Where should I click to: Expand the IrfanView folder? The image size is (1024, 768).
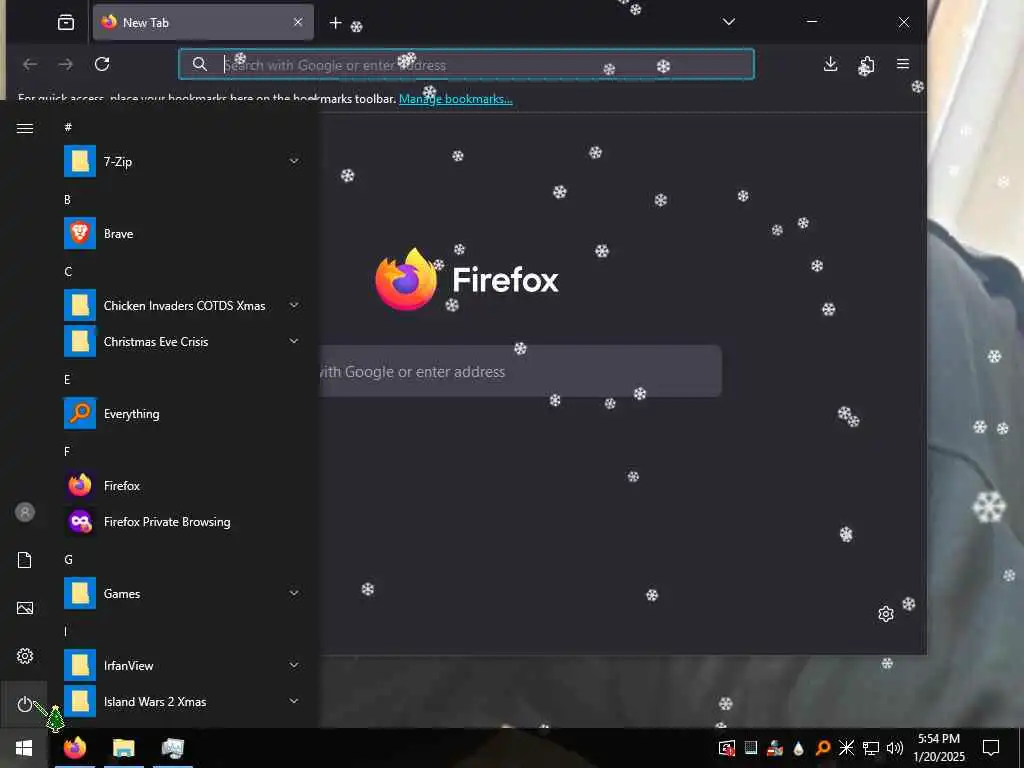pos(295,665)
